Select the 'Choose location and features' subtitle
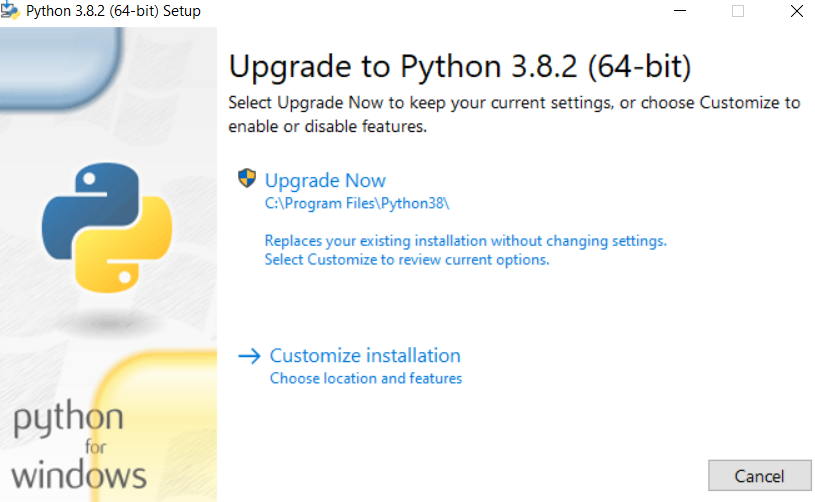This screenshot has height=502, width=815. click(x=366, y=378)
